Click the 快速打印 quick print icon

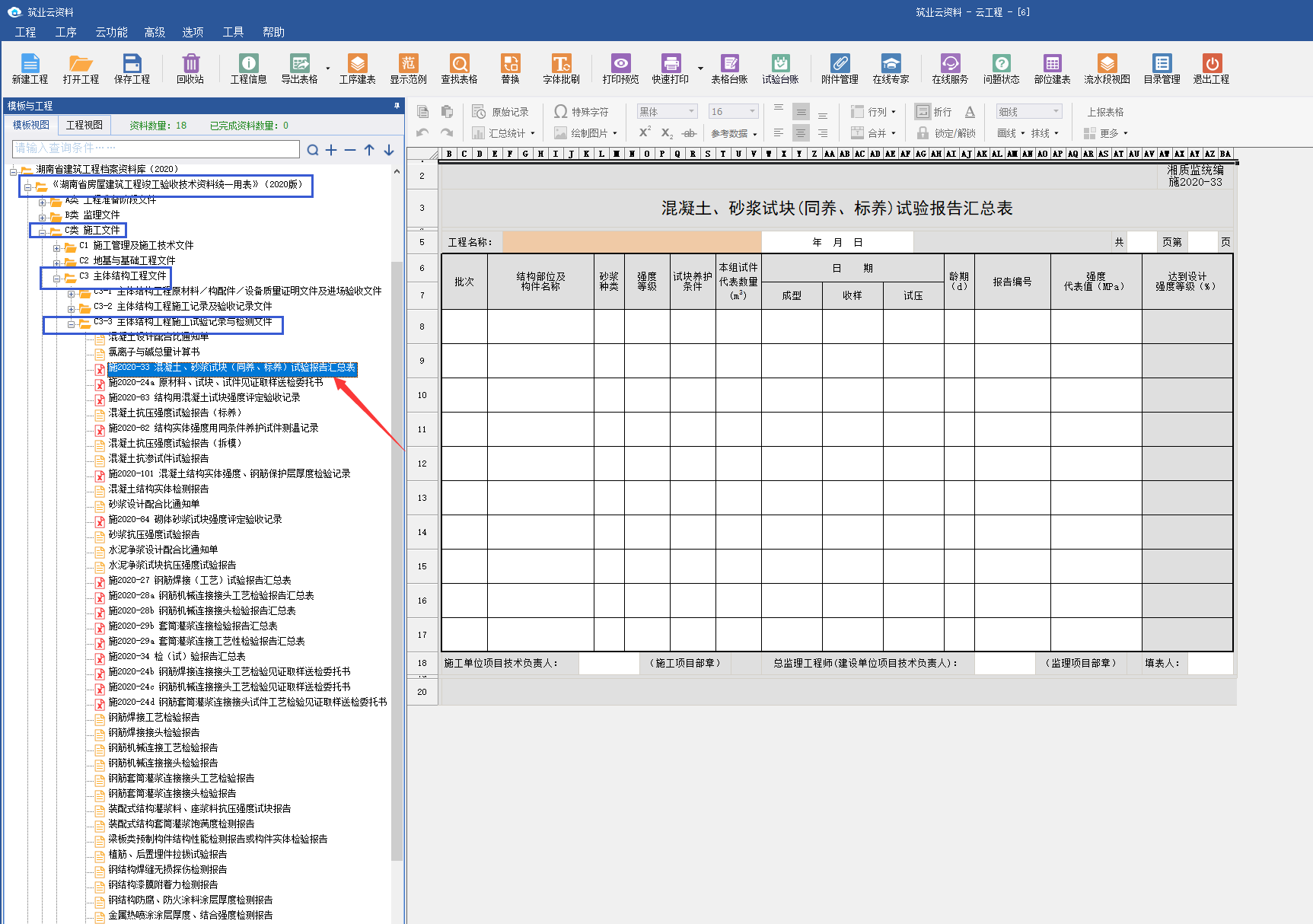670,69
